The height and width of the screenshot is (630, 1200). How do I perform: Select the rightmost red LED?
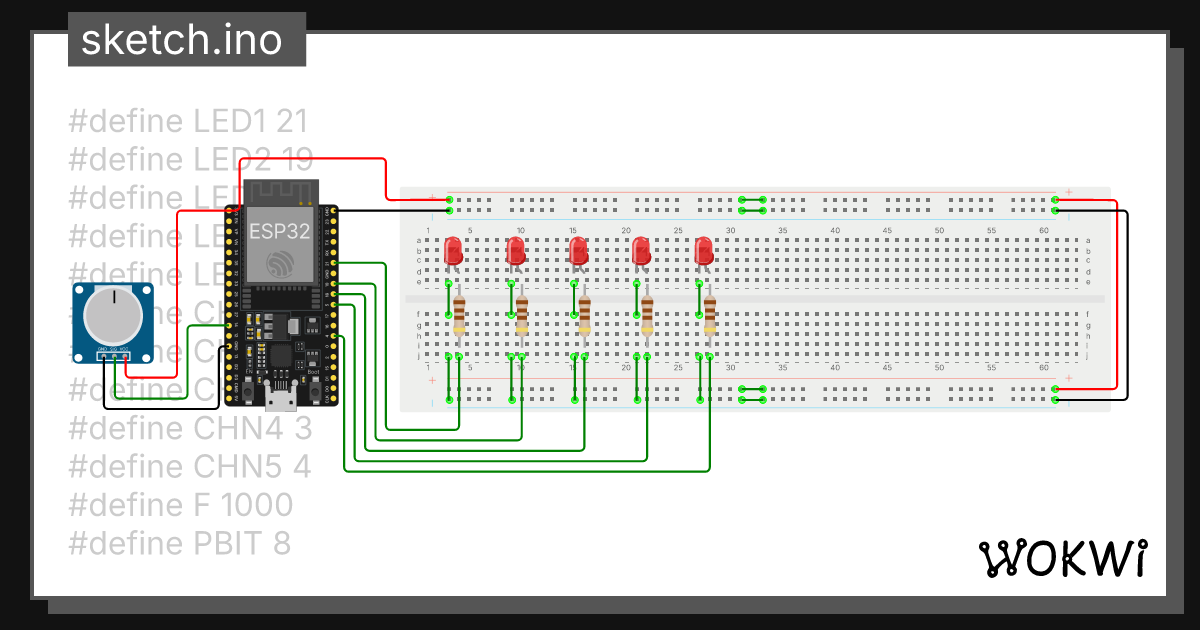(x=704, y=250)
